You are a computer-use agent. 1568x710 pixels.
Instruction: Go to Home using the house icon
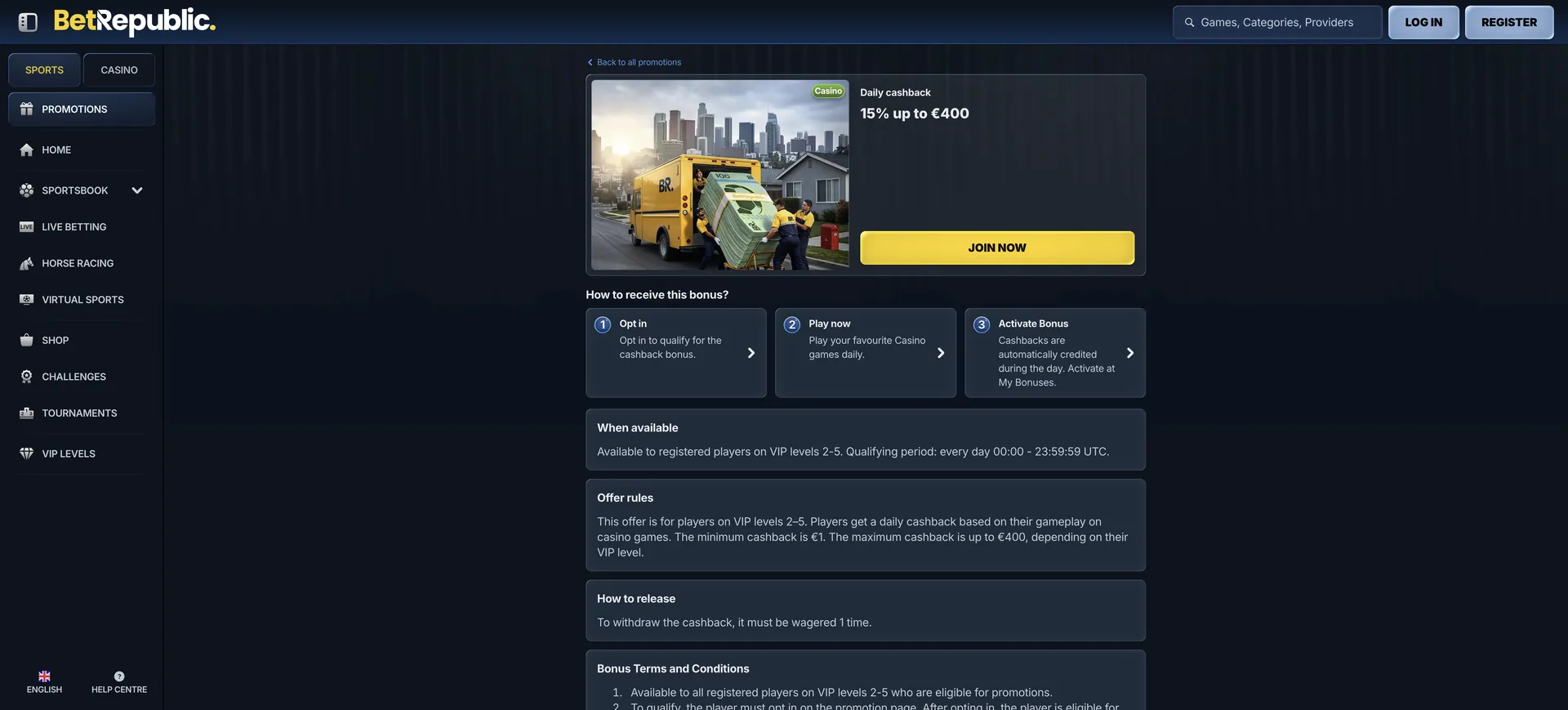pos(26,150)
